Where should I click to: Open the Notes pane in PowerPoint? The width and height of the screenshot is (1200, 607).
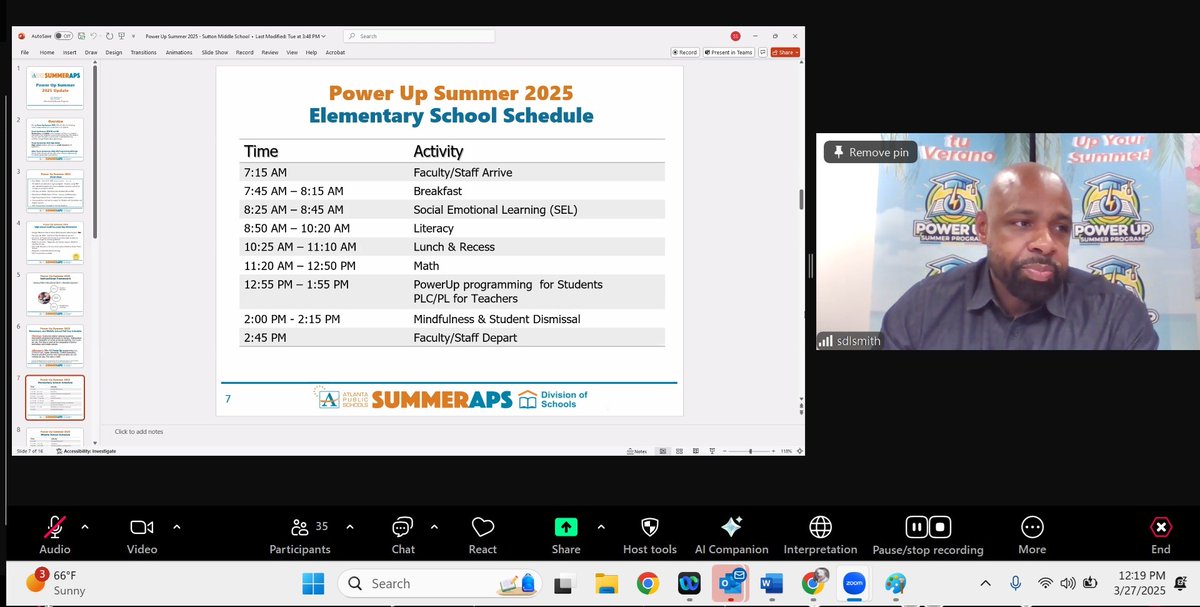pyautogui.click(x=636, y=450)
